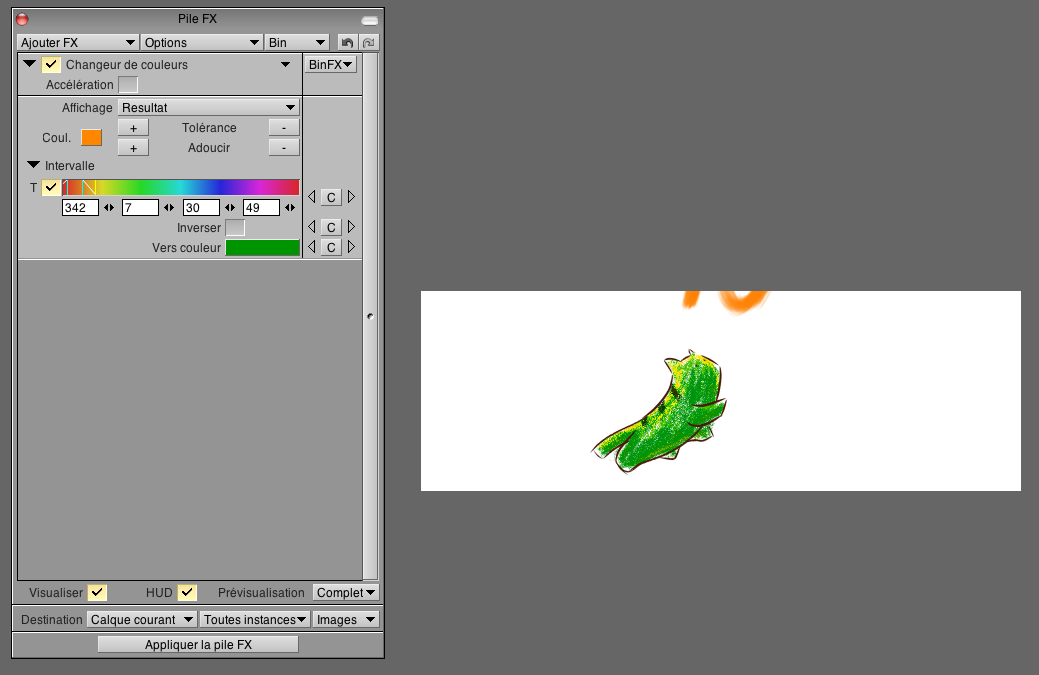Click the green Vers couleur swatch

[263, 248]
